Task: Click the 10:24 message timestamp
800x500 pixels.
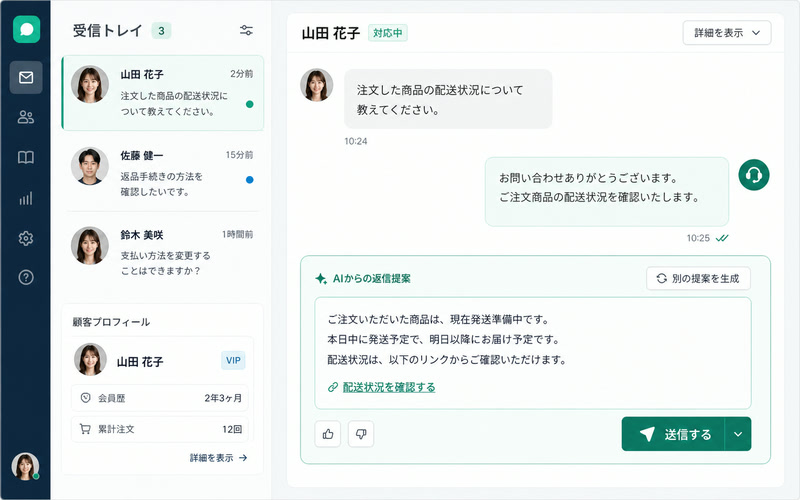Action: [356, 141]
